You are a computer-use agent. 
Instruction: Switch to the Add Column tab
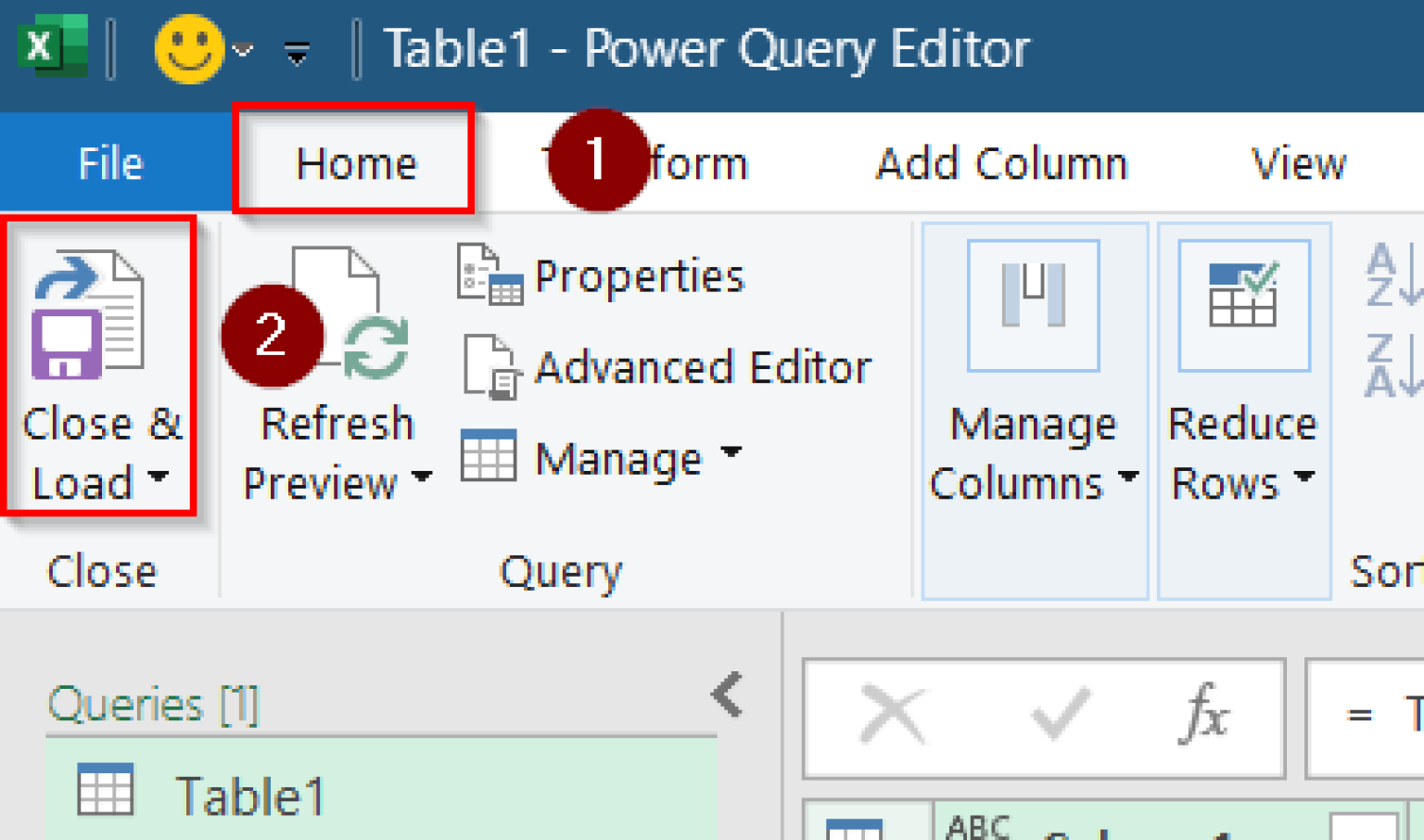[x=1001, y=163]
